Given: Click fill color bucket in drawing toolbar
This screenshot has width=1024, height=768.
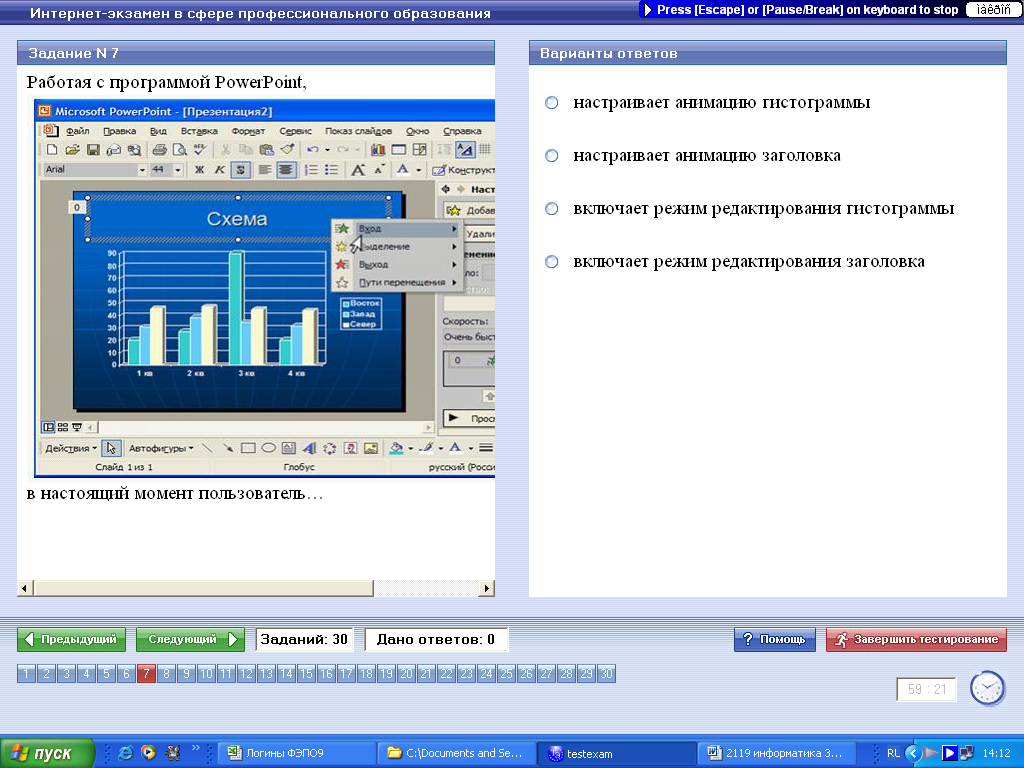Looking at the screenshot, I should point(396,448).
